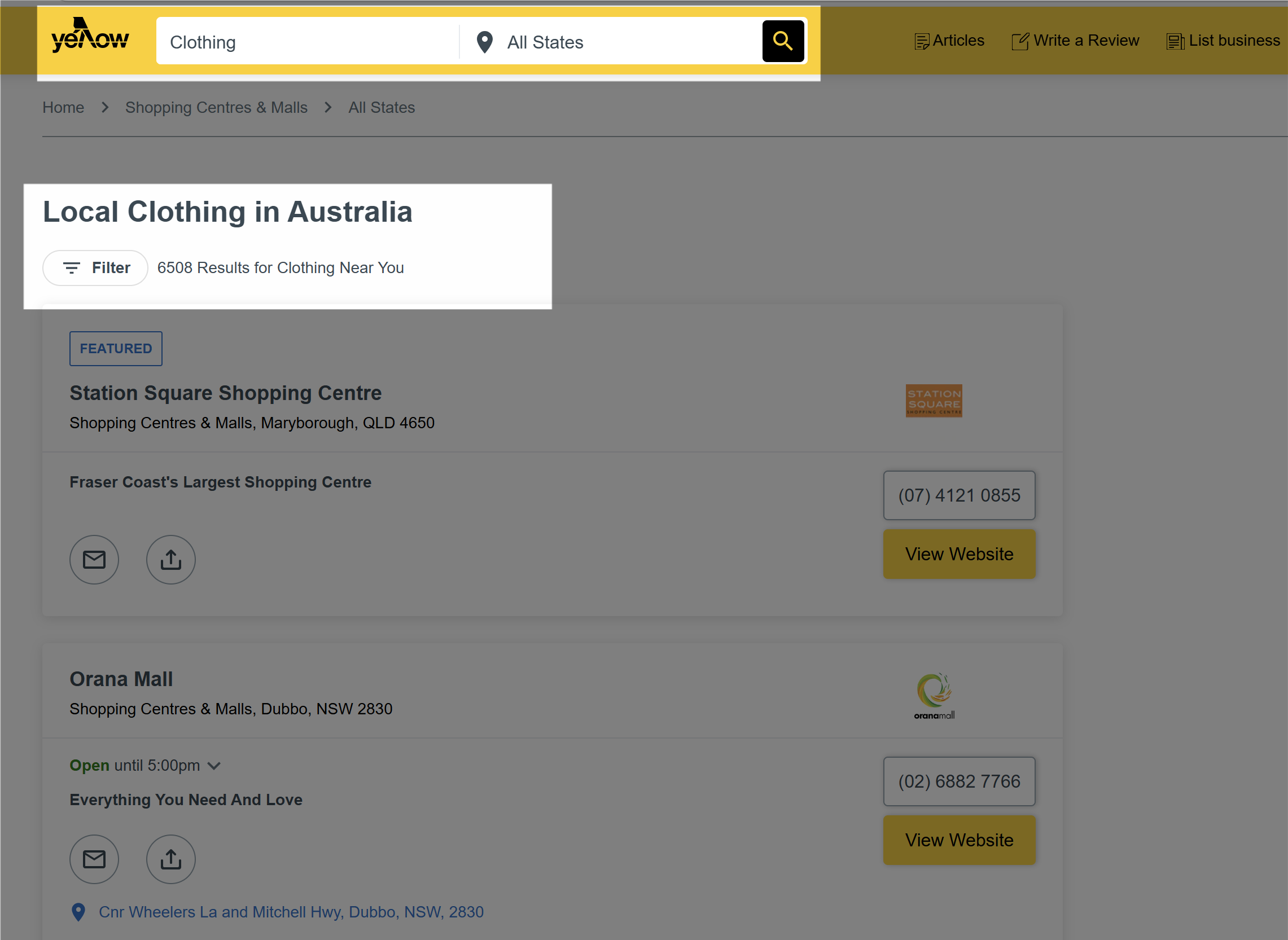The image size is (1288, 940).
Task: Email Station Square Shopping Centre
Action: pos(94,559)
